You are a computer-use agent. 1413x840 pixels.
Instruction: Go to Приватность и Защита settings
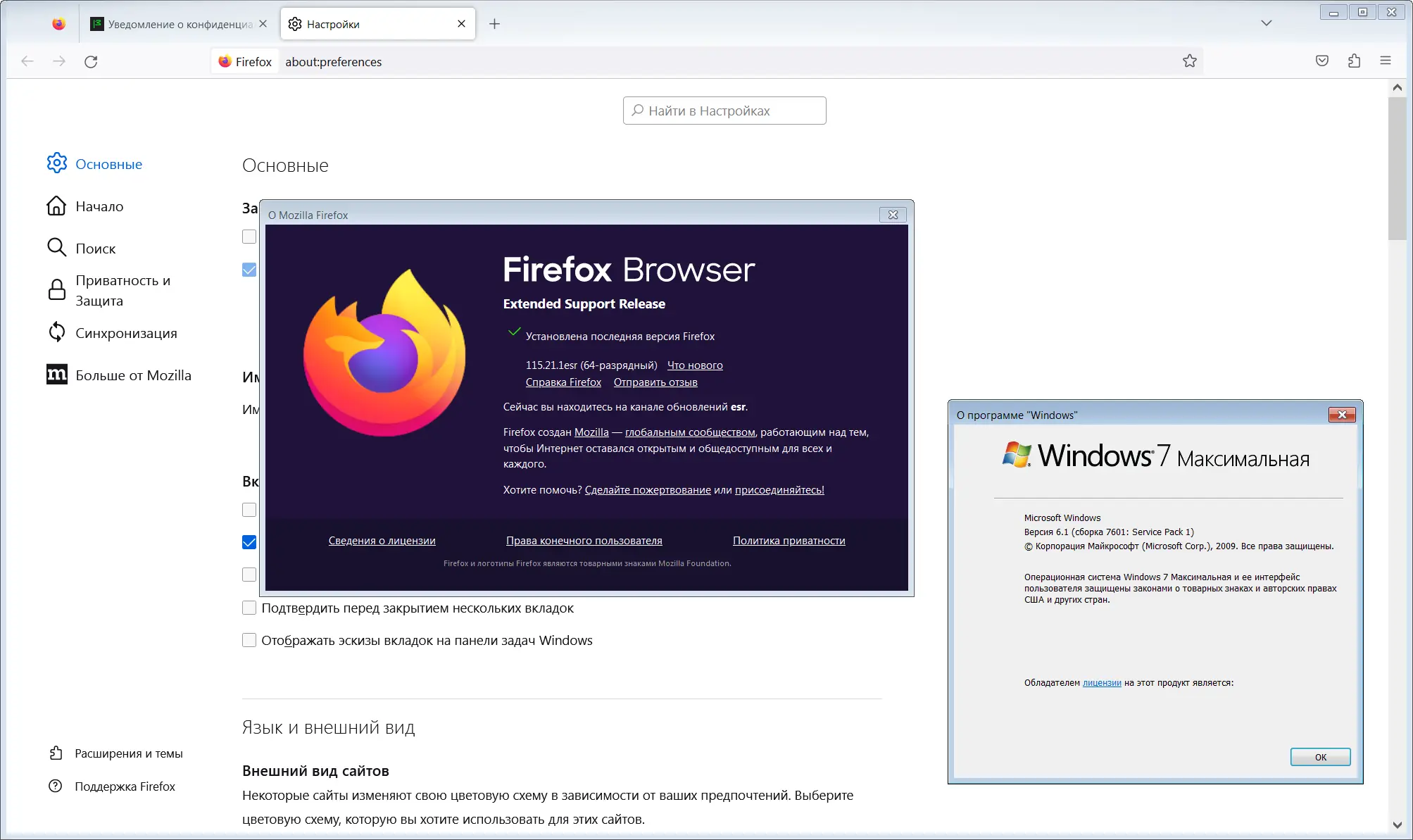pyautogui.click(x=123, y=290)
